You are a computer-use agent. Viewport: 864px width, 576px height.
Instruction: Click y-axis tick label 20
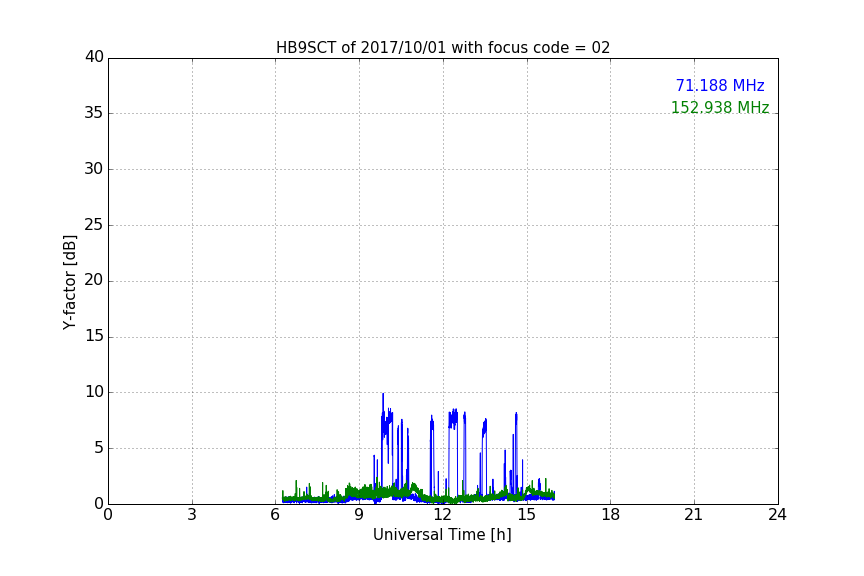[94, 280]
